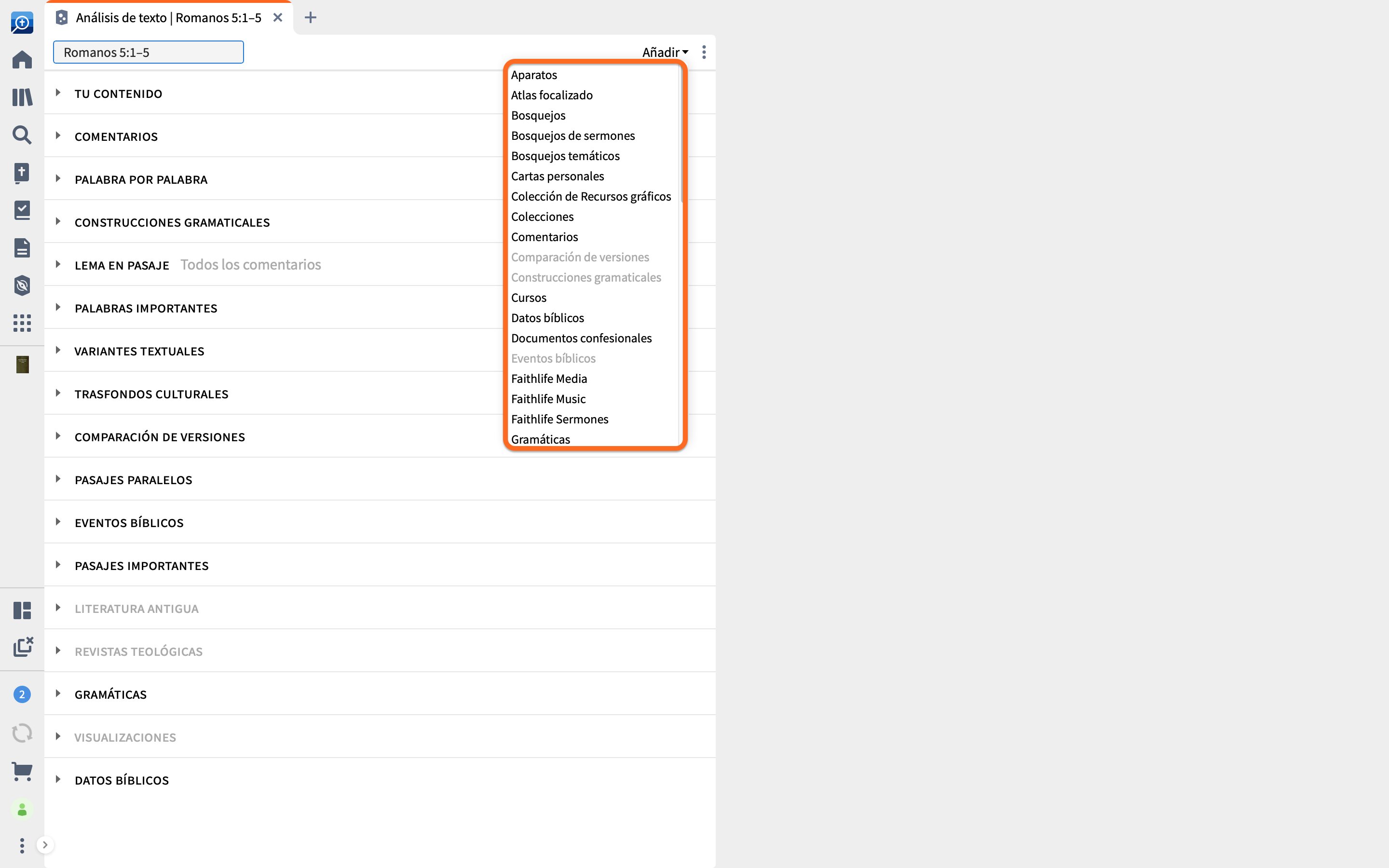The image size is (1389, 868).
Task: Open the Bible with cross icon
Action: click(x=22, y=173)
